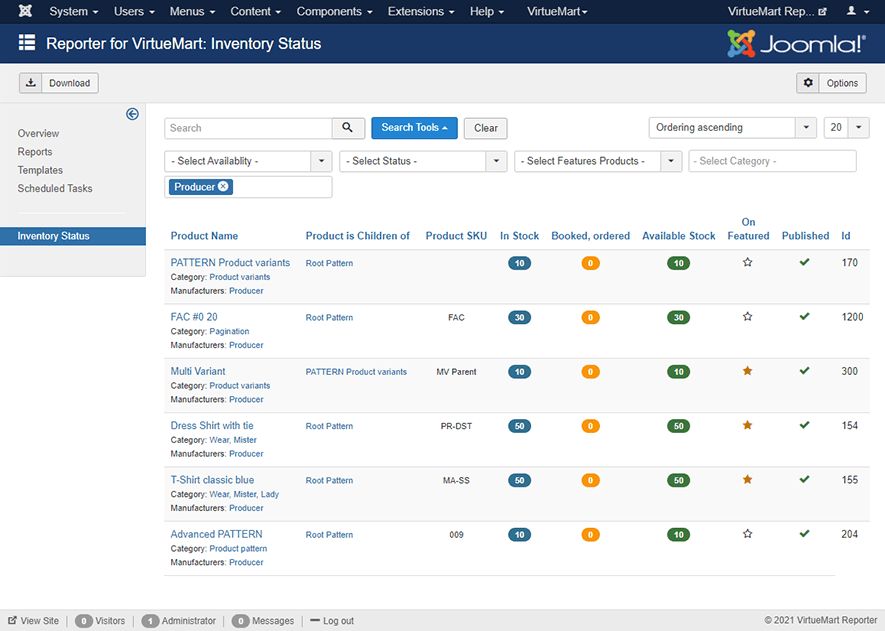Image resolution: width=885 pixels, height=631 pixels.
Task: Open T-Shirt classic blue product
Action: pos(212,480)
